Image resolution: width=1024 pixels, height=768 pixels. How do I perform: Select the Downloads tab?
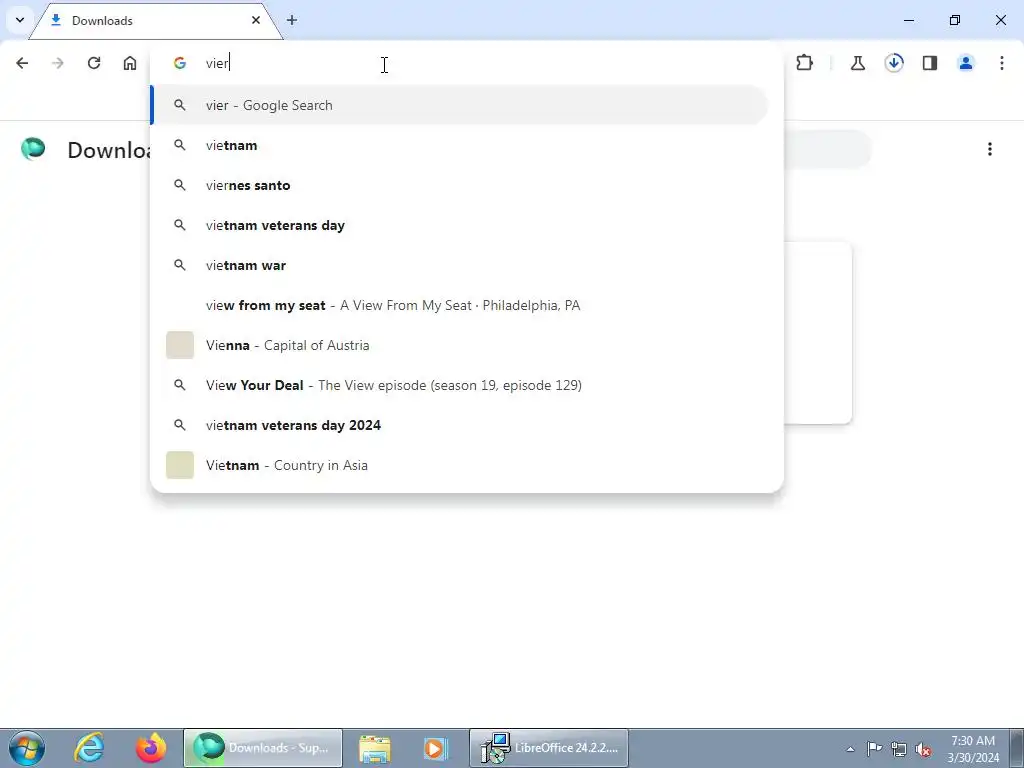coord(155,21)
